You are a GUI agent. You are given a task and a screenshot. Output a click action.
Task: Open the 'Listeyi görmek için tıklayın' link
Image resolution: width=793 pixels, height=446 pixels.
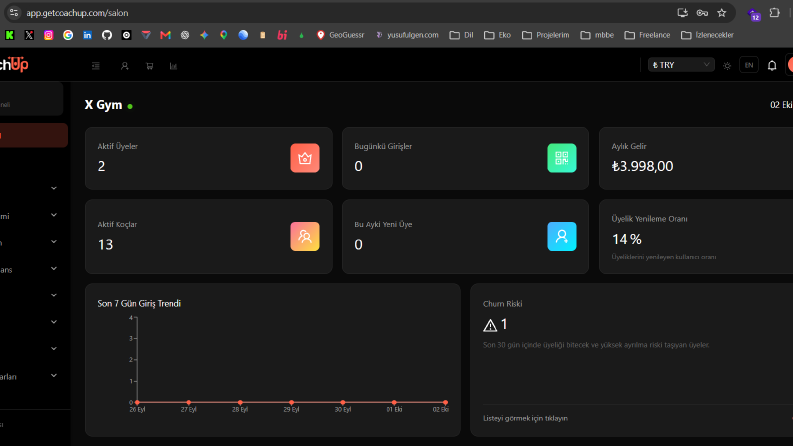tap(525, 418)
